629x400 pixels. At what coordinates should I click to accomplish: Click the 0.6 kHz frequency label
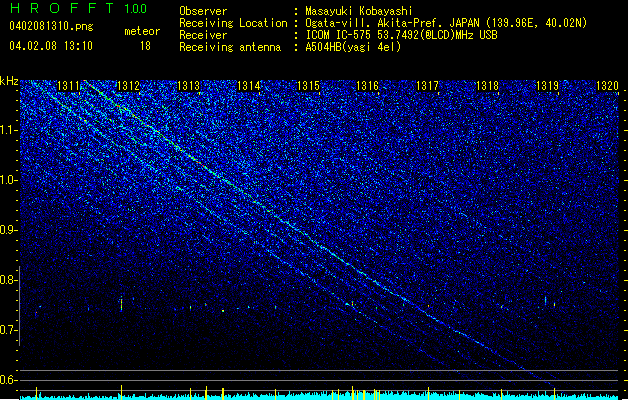pos(9,380)
